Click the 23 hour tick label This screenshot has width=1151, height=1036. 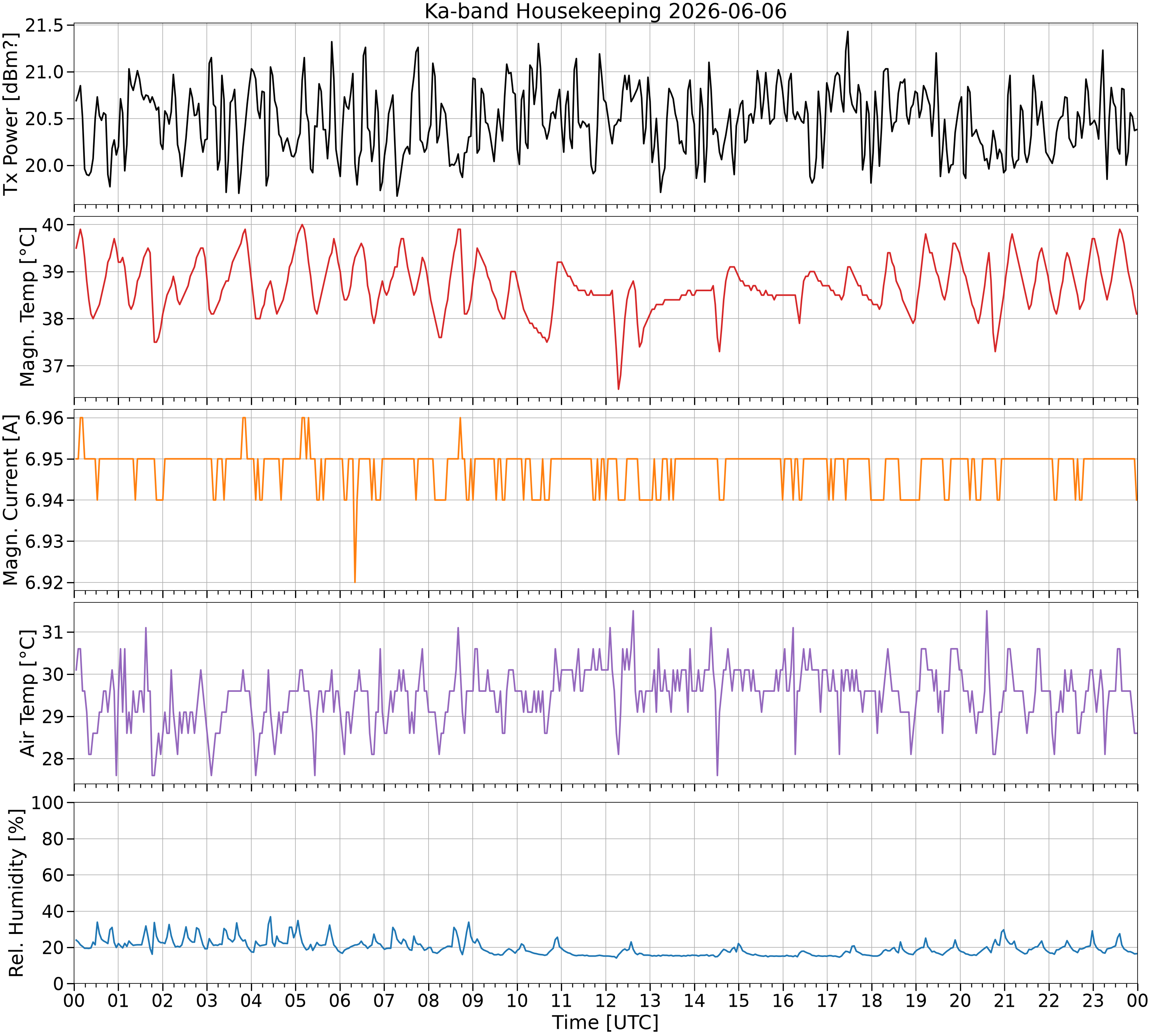(x=1093, y=1000)
